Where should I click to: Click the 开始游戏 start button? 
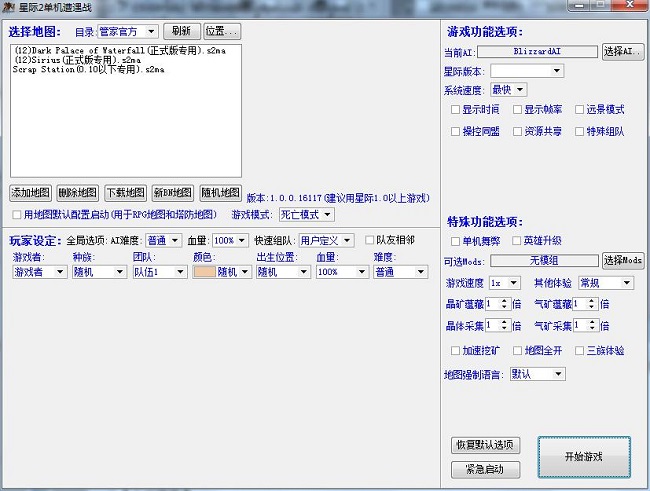584,457
